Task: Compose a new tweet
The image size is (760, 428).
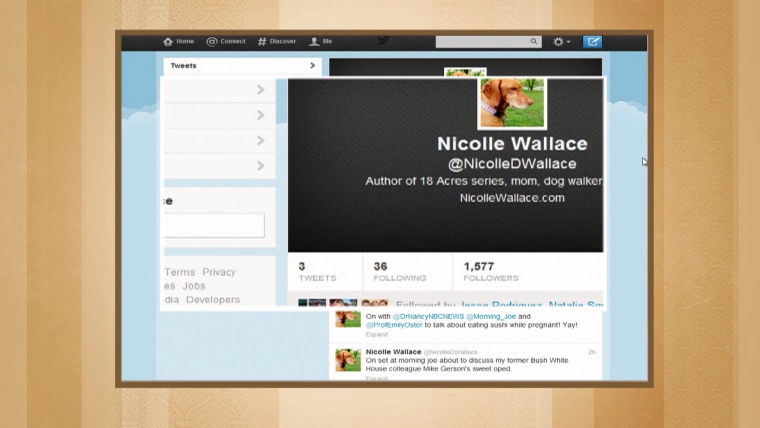Action: [592, 42]
